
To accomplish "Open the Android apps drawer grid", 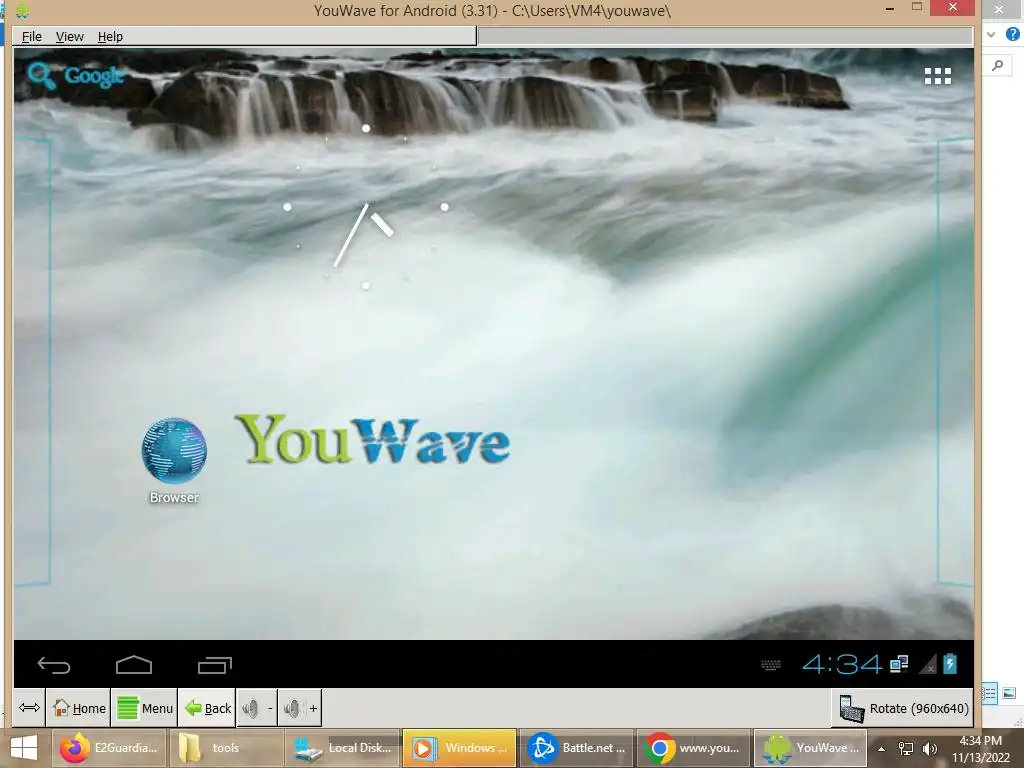I will click(x=937, y=76).
